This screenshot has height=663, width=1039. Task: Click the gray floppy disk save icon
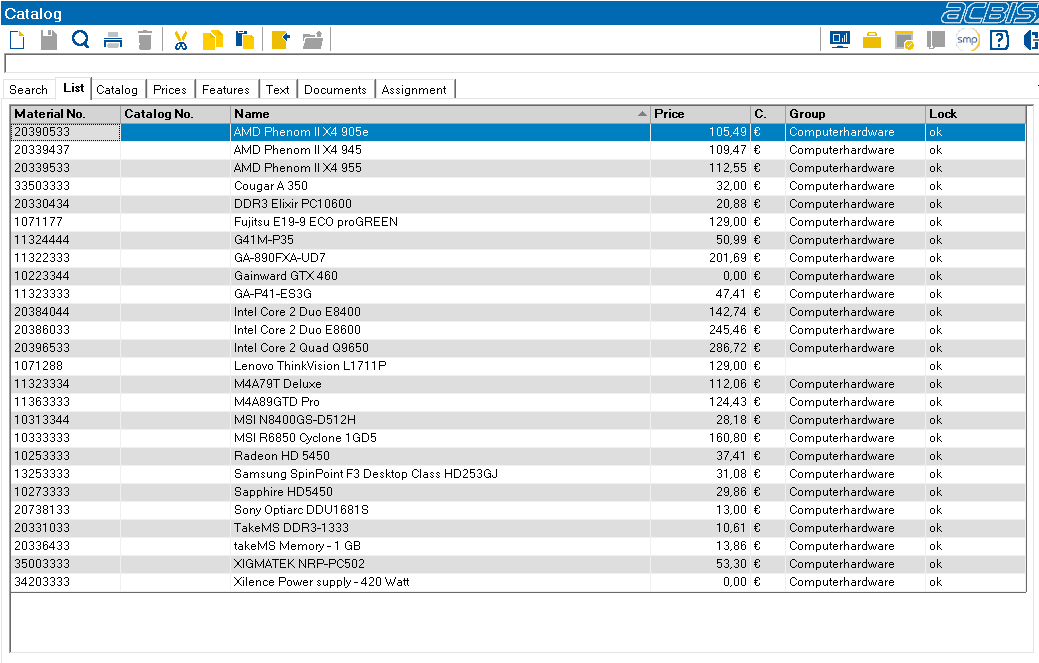tap(49, 40)
